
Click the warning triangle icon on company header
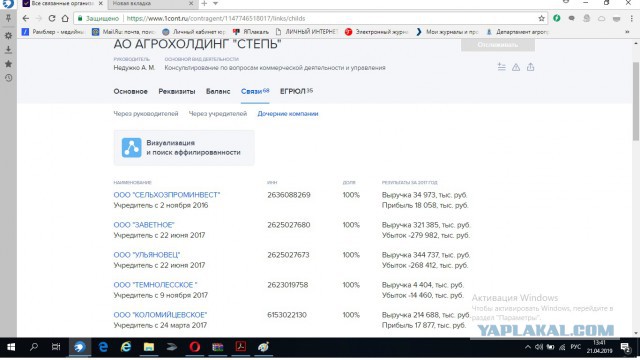point(516,67)
